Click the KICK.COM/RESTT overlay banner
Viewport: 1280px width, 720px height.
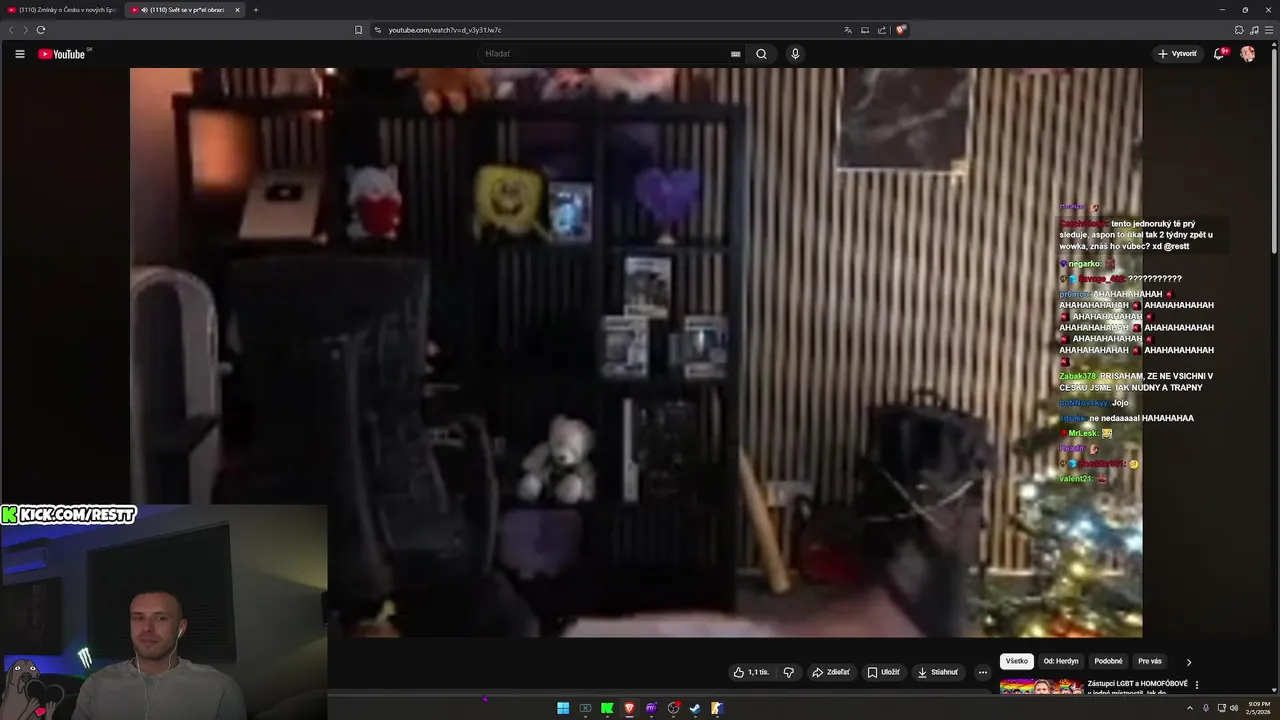coord(68,514)
